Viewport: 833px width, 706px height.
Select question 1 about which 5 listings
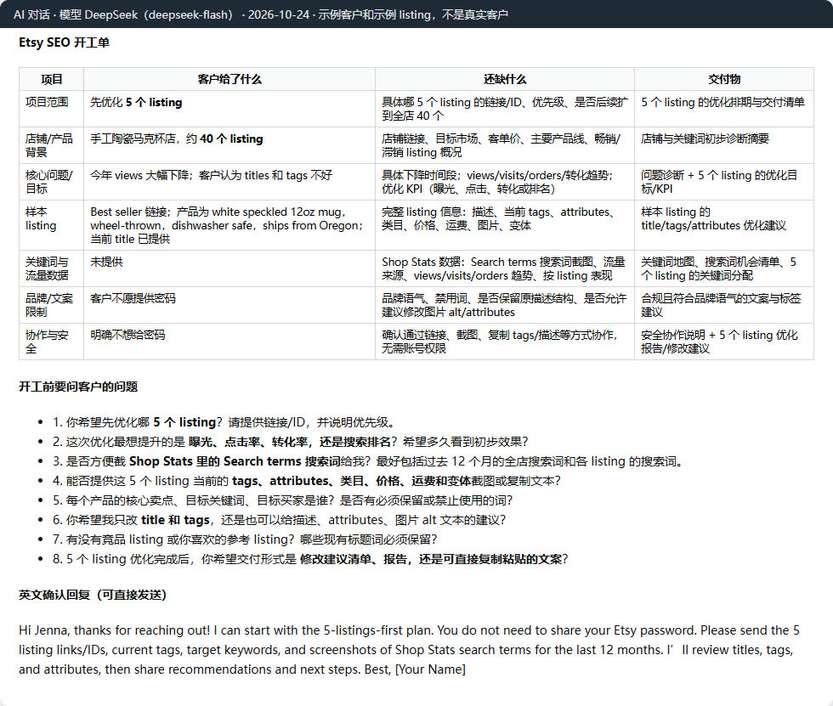(x=225, y=422)
